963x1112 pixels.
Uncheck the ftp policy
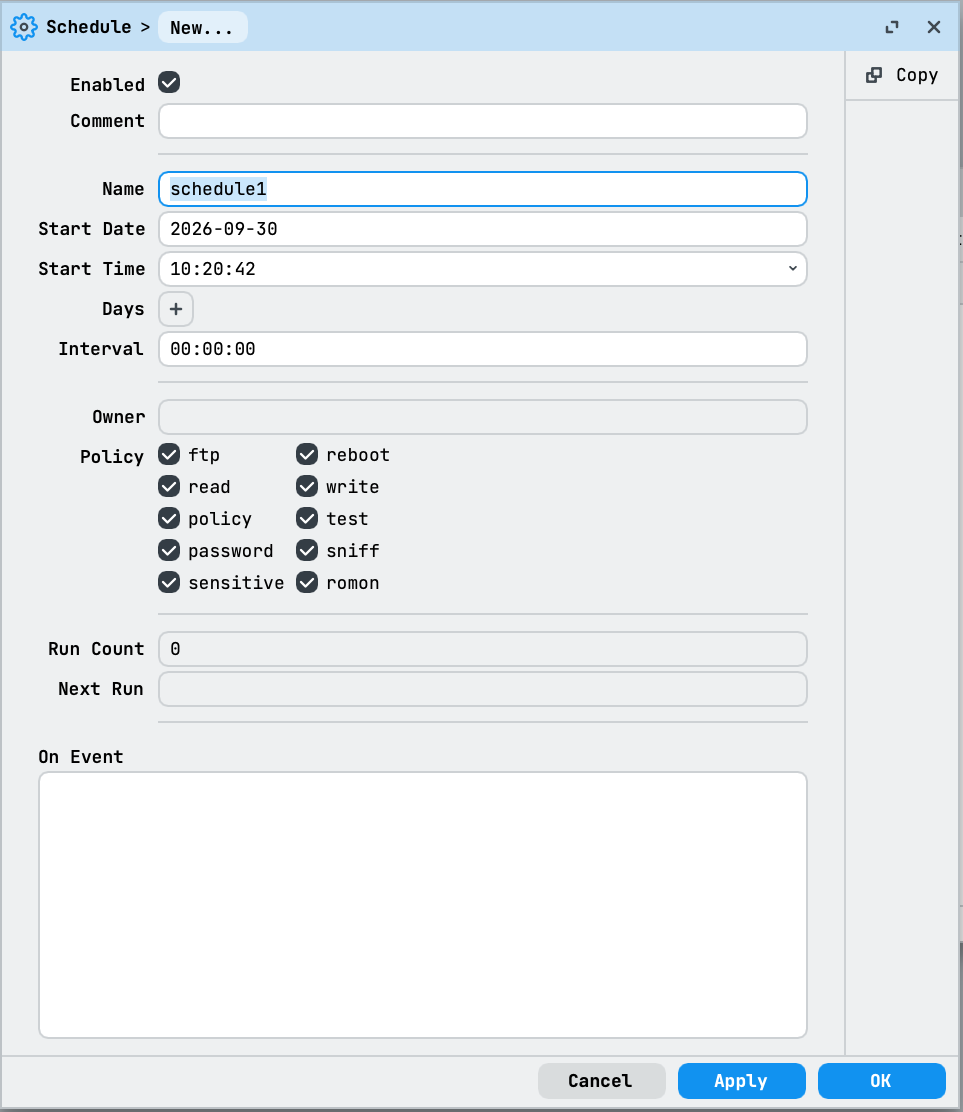169,454
